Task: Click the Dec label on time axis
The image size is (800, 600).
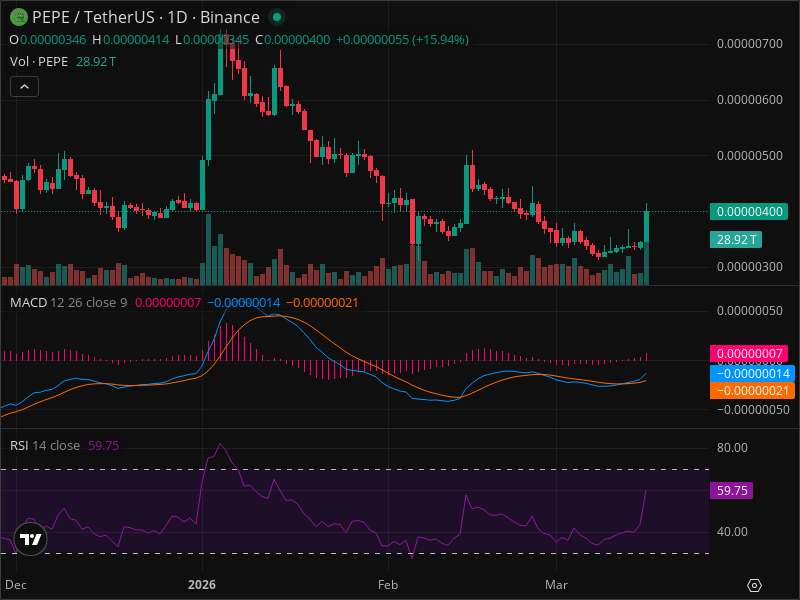Action: (16, 585)
